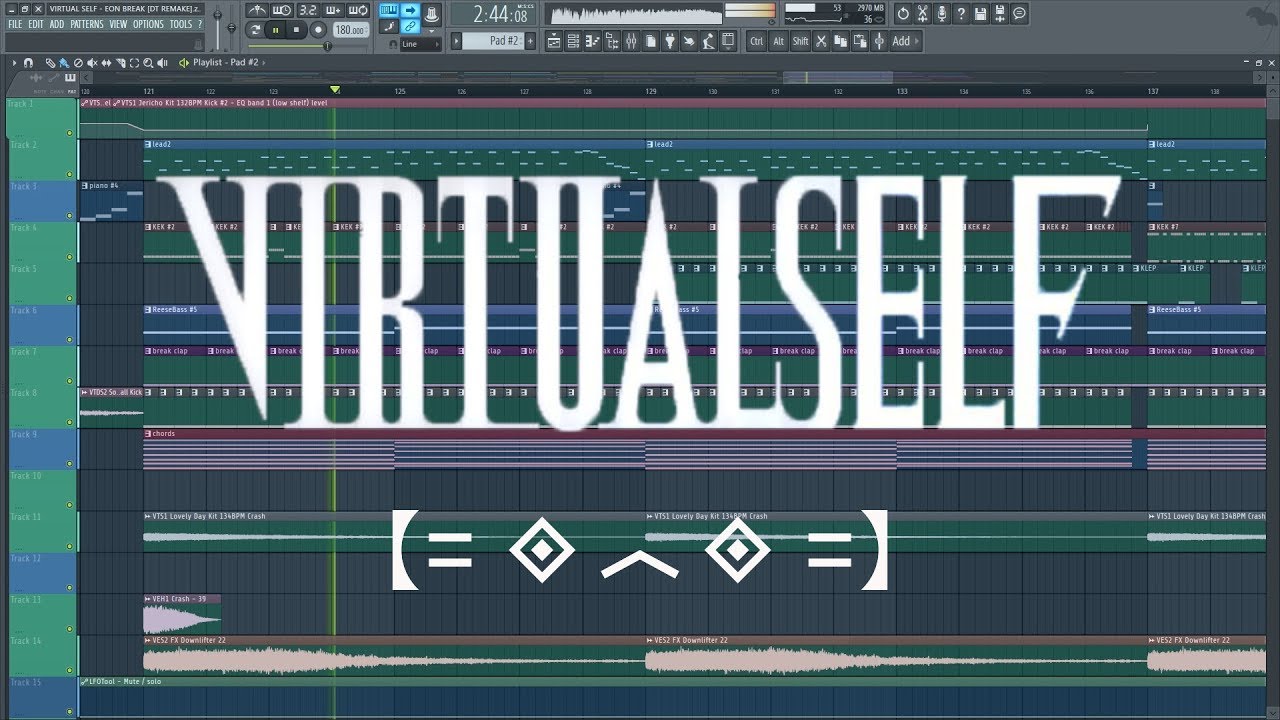This screenshot has width=1280, height=720.
Task: Toggle pattern/song mode switch
Action: pos(255,30)
